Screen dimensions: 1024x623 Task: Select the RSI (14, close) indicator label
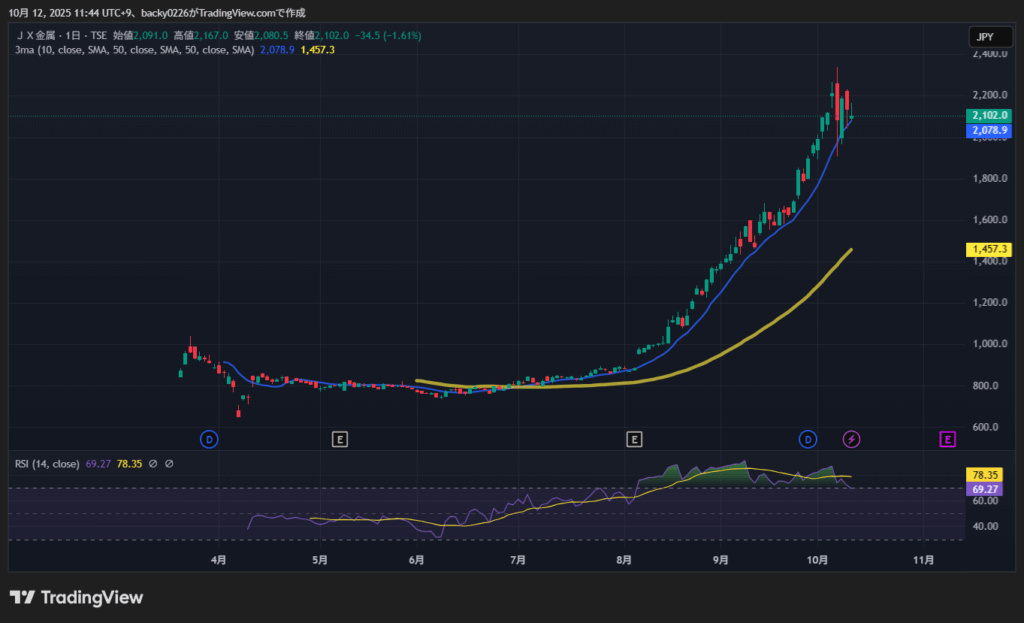pyautogui.click(x=47, y=464)
